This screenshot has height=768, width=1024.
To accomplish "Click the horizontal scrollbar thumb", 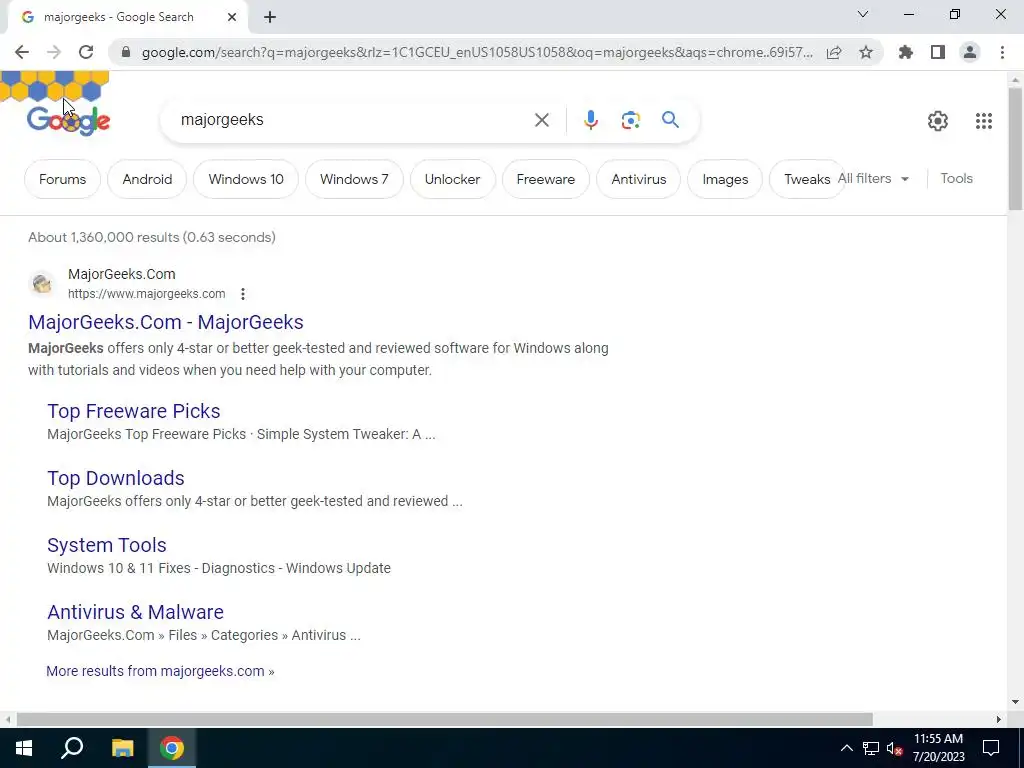I will (444, 719).
